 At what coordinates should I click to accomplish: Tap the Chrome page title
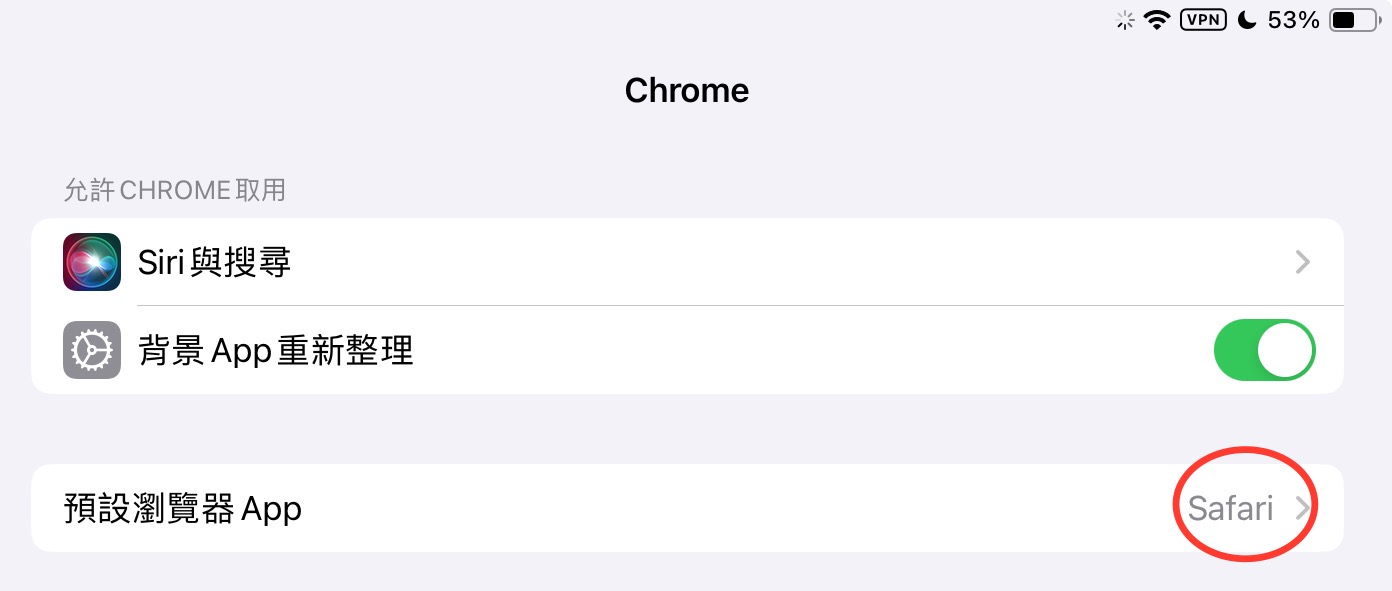point(687,91)
